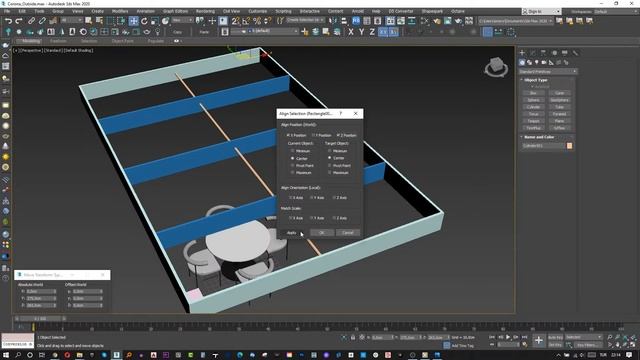Open the selection filter All dropdown
Image resolution: width=640 pixels, height=360 pixels.
coord(71,20)
